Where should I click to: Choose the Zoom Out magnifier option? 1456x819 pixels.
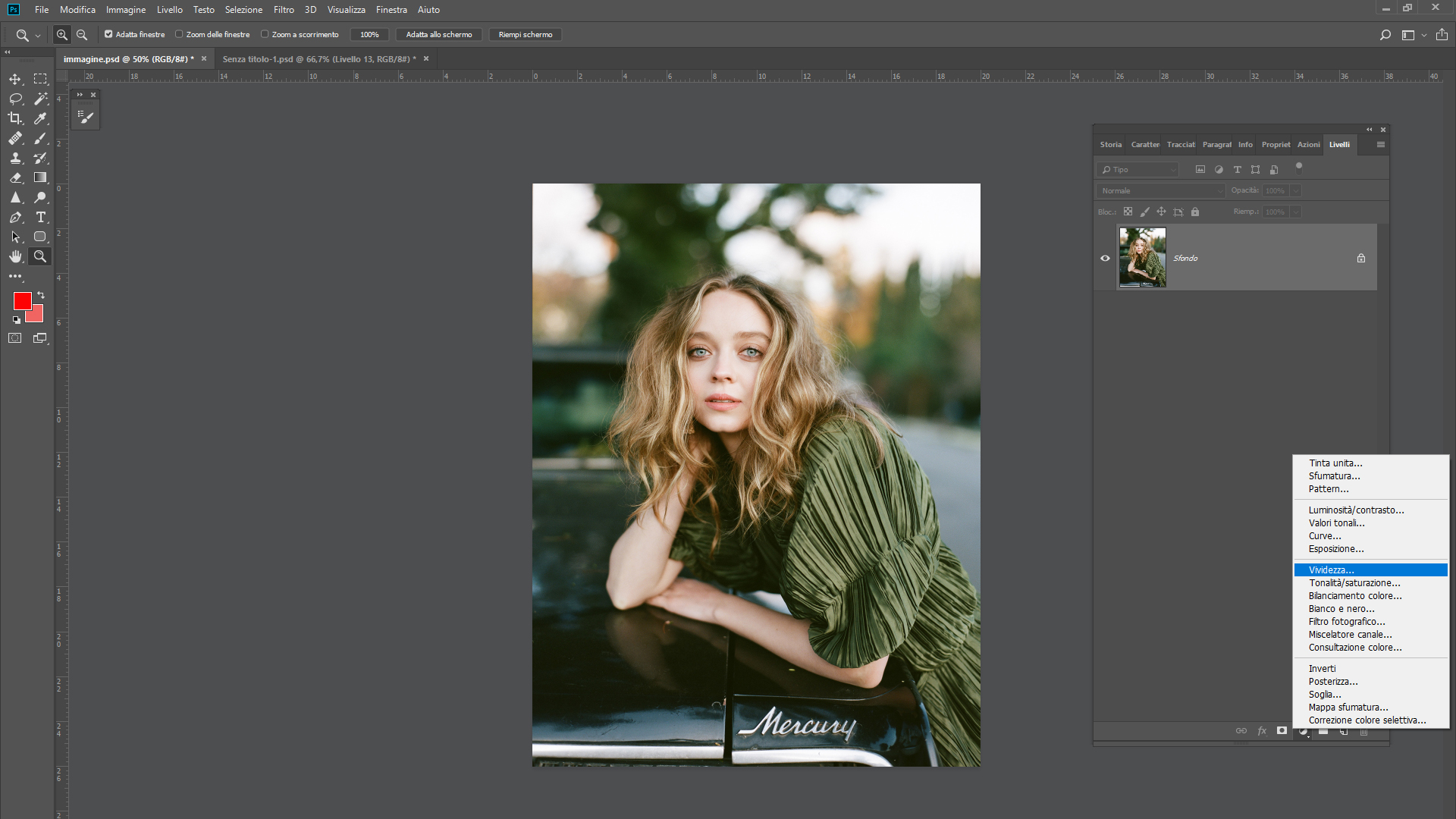[x=82, y=35]
